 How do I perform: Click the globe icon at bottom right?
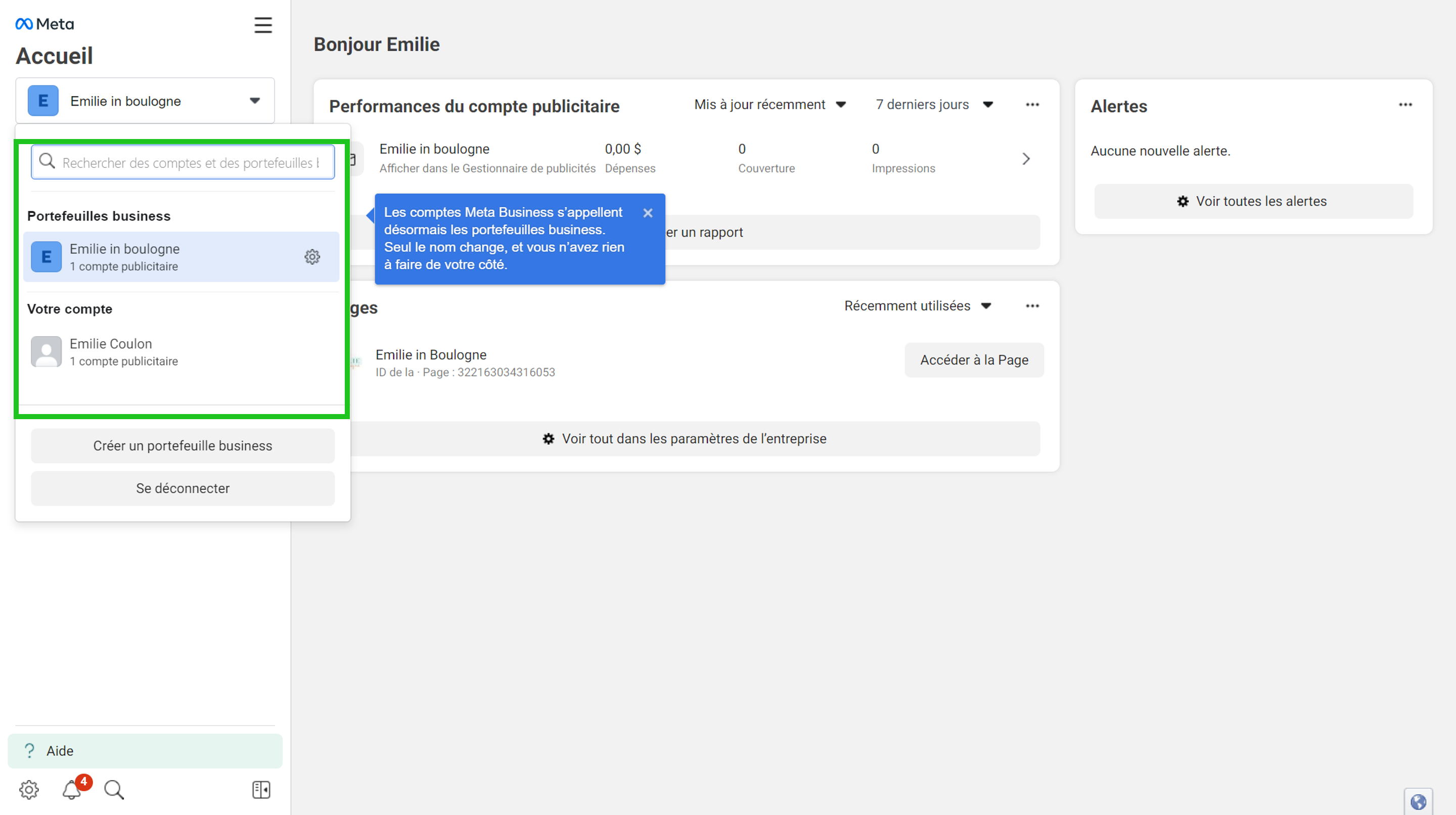(x=1418, y=801)
